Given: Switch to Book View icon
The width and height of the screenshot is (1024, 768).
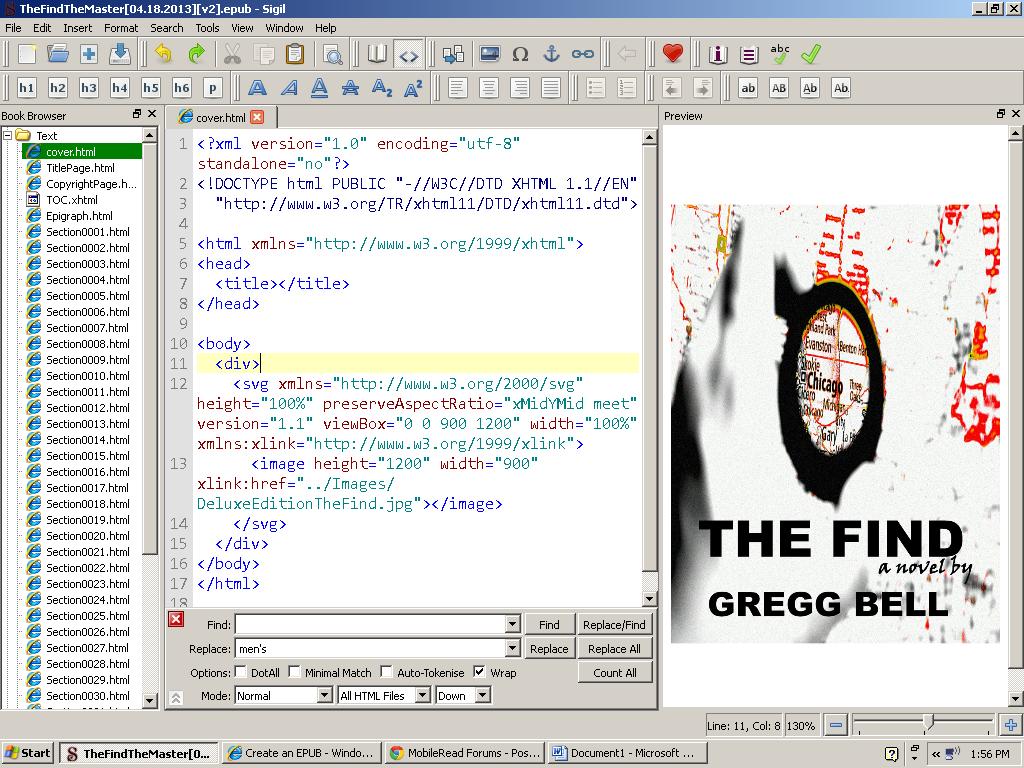Looking at the screenshot, I should pos(377,54).
